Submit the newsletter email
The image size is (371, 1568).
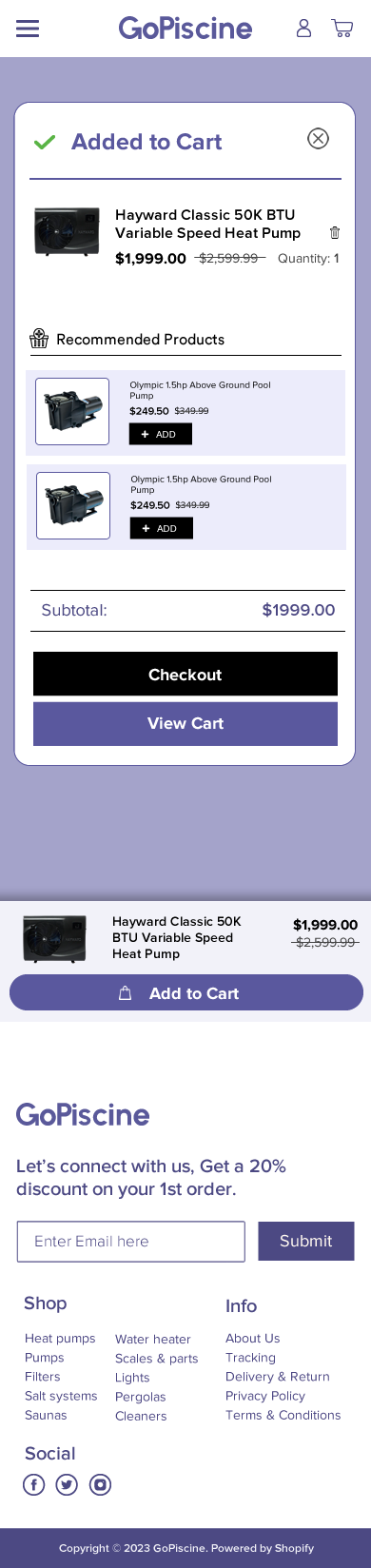(x=306, y=1241)
